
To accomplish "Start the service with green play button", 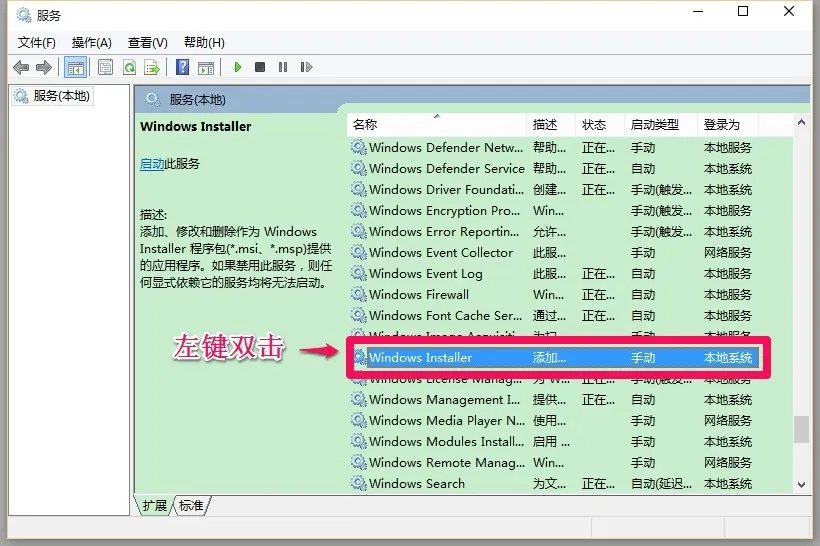I will point(237,67).
